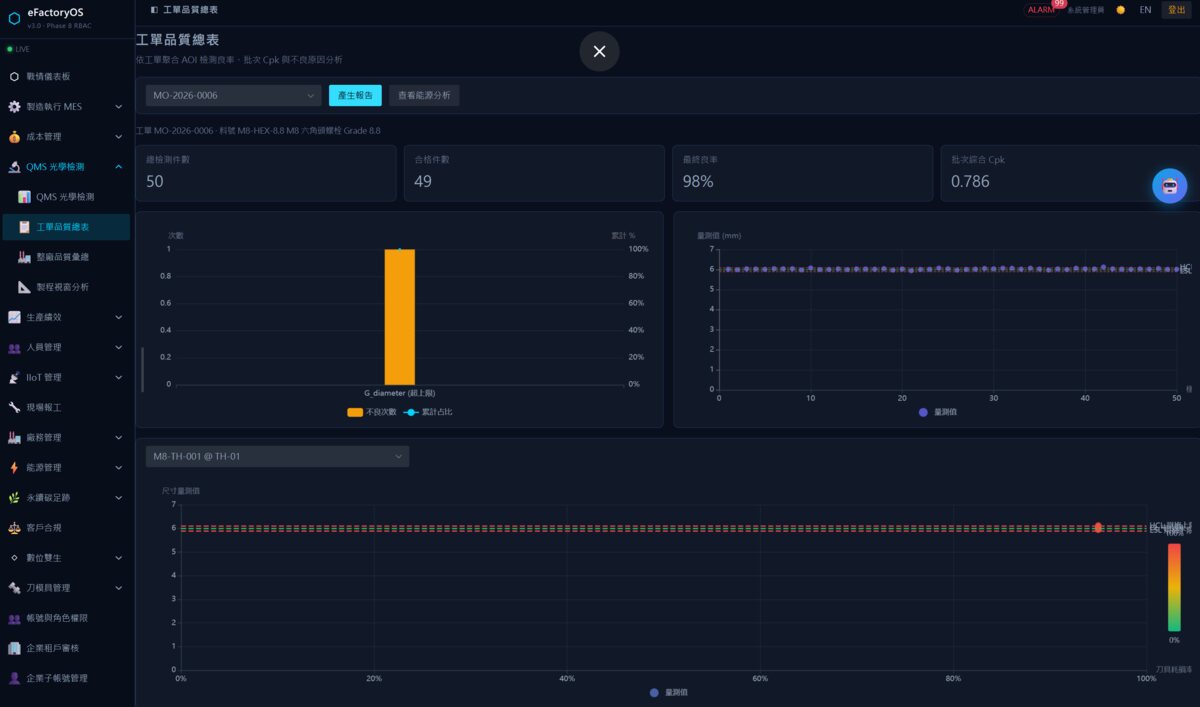Collapse the QMS 光學檢測 section chevron
Image resolution: width=1200 pixels, height=707 pixels.
pyautogui.click(x=119, y=167)
